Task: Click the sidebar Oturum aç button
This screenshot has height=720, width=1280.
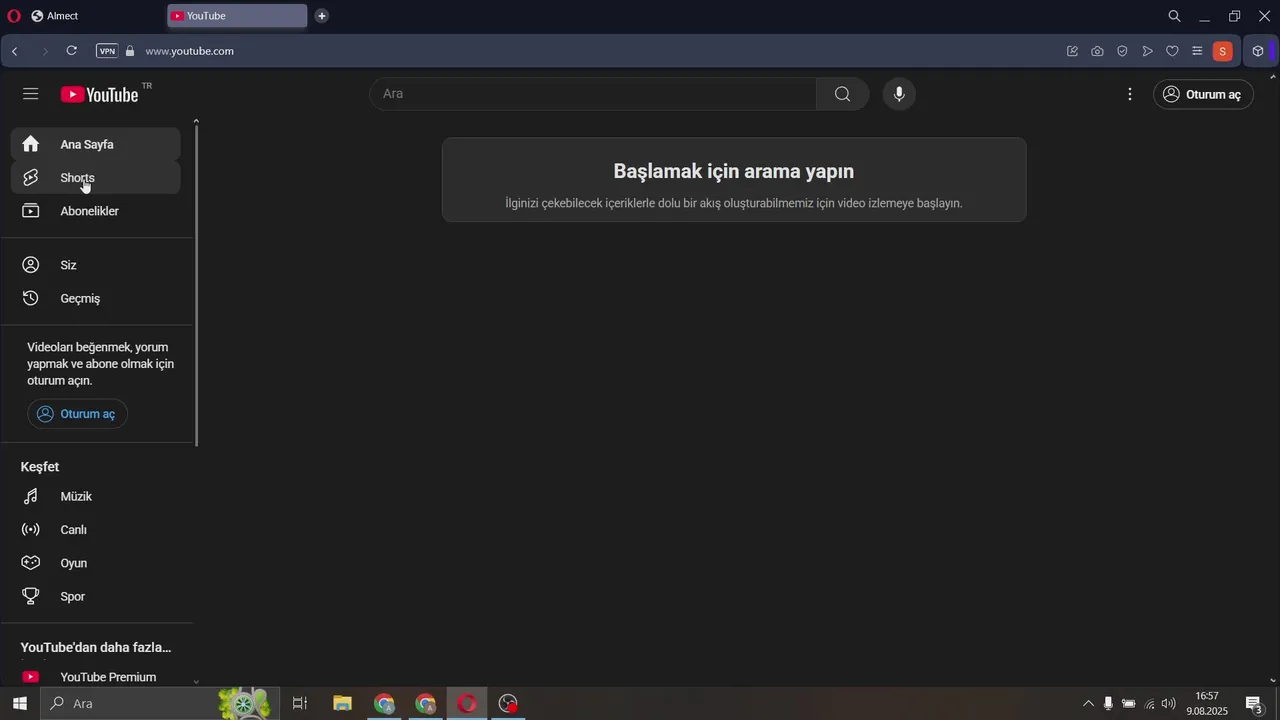Action: coord(77,414)
